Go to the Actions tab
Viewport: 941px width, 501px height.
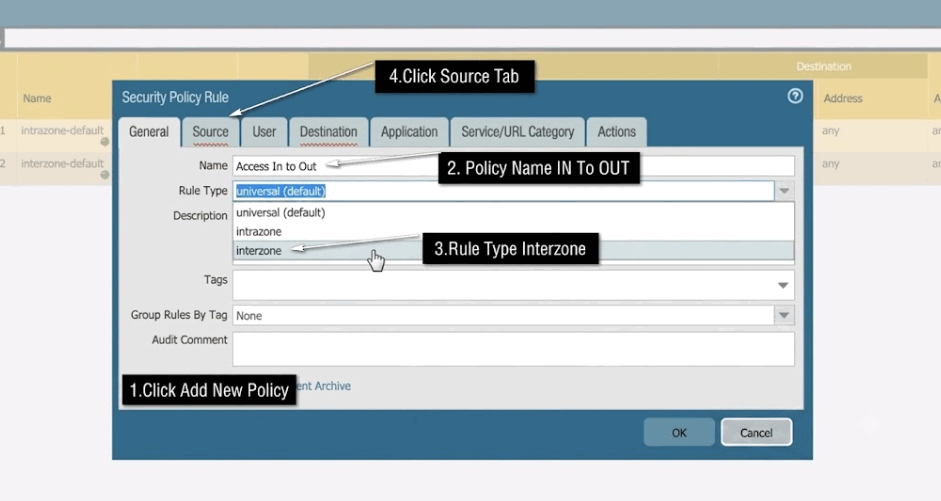tap(616, 132)
